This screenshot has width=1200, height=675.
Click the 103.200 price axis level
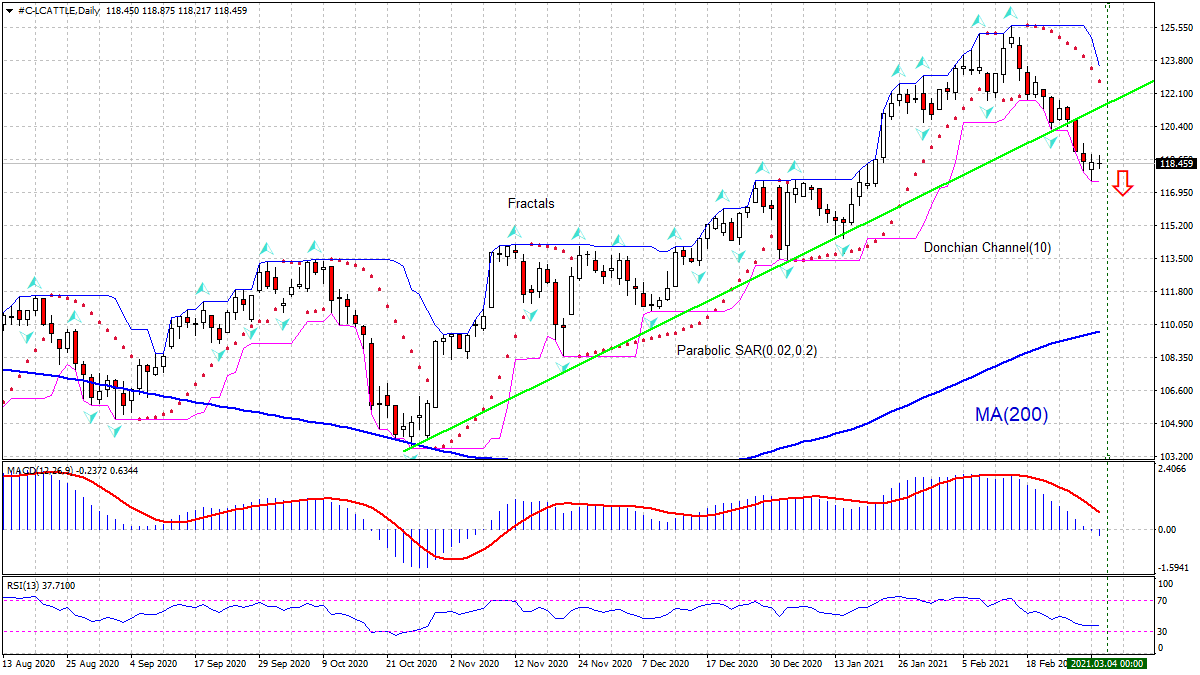coord(1176,456)
